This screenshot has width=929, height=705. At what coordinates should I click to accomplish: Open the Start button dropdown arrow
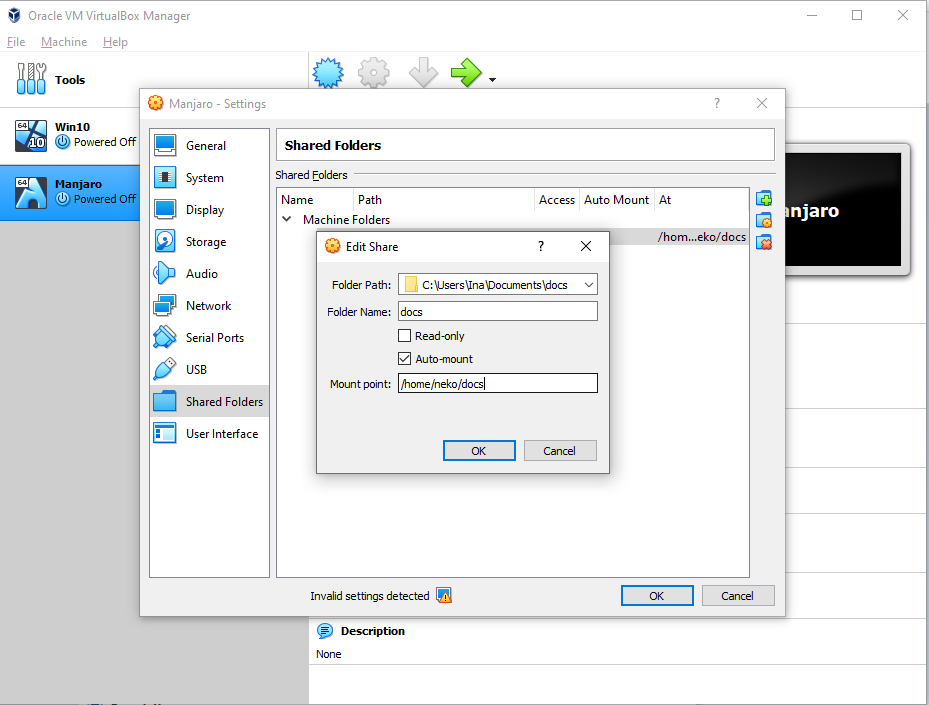(492, 79)
